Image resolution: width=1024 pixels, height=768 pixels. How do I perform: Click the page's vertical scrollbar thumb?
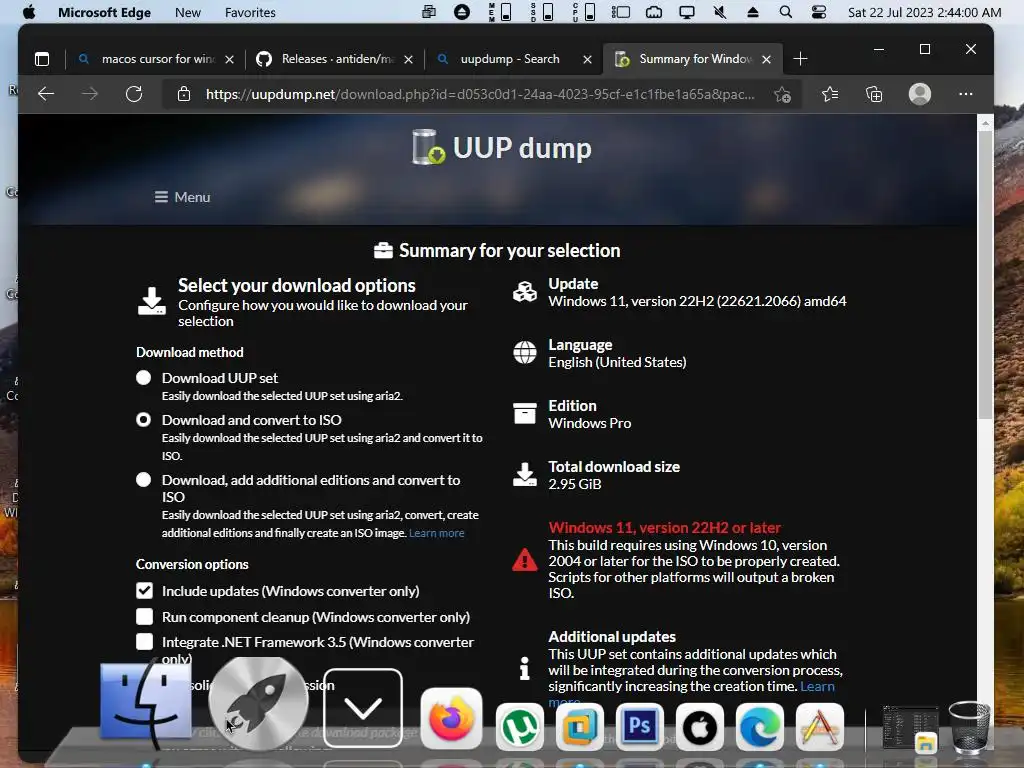985,274
